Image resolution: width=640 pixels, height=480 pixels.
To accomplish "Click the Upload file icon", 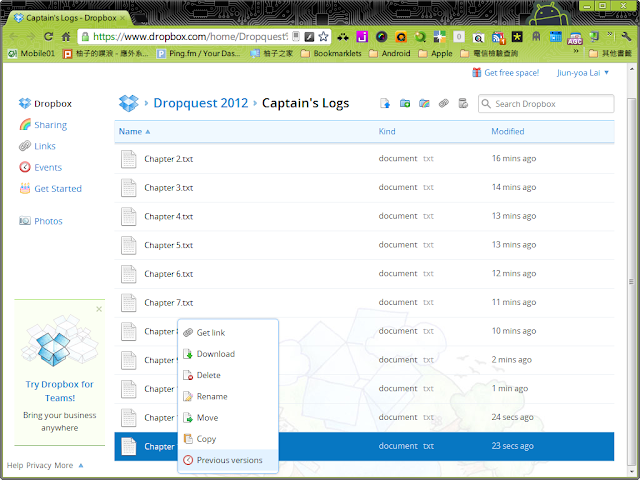I will [385, 104].
